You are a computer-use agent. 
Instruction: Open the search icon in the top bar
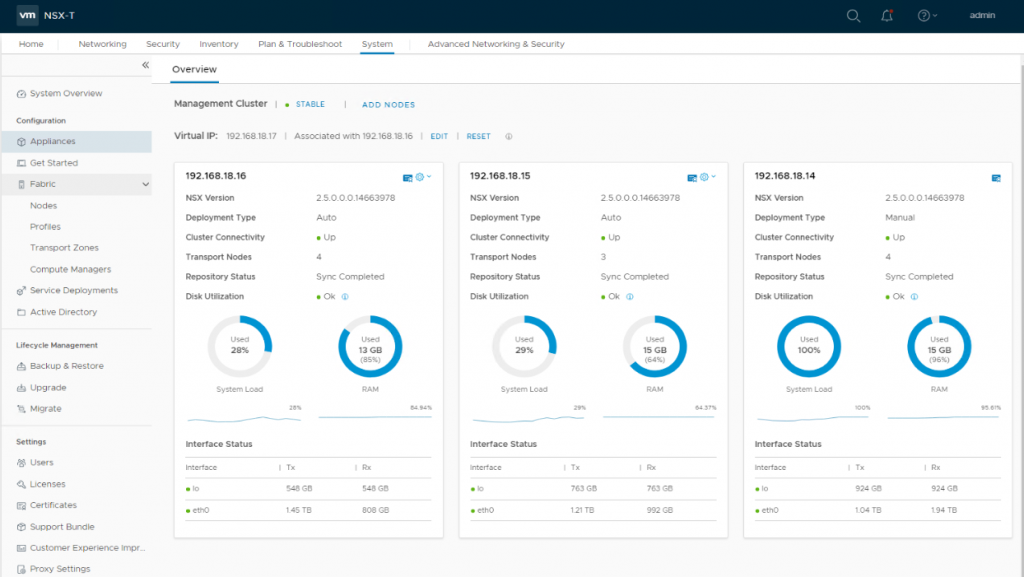(852, 15)
